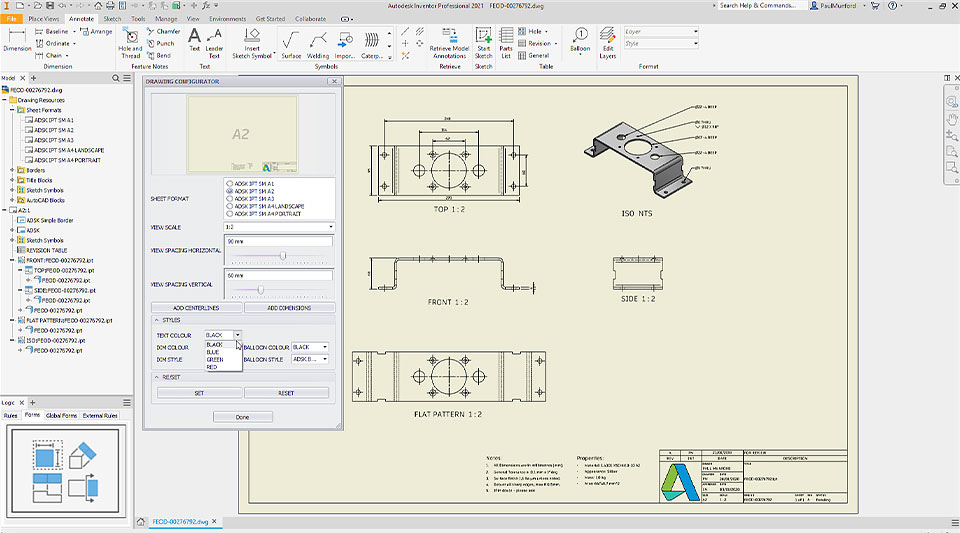This screenshot has width=960, height=533.
Task: Click the View Spacing Vertical value field
Action: coord(279,276)
